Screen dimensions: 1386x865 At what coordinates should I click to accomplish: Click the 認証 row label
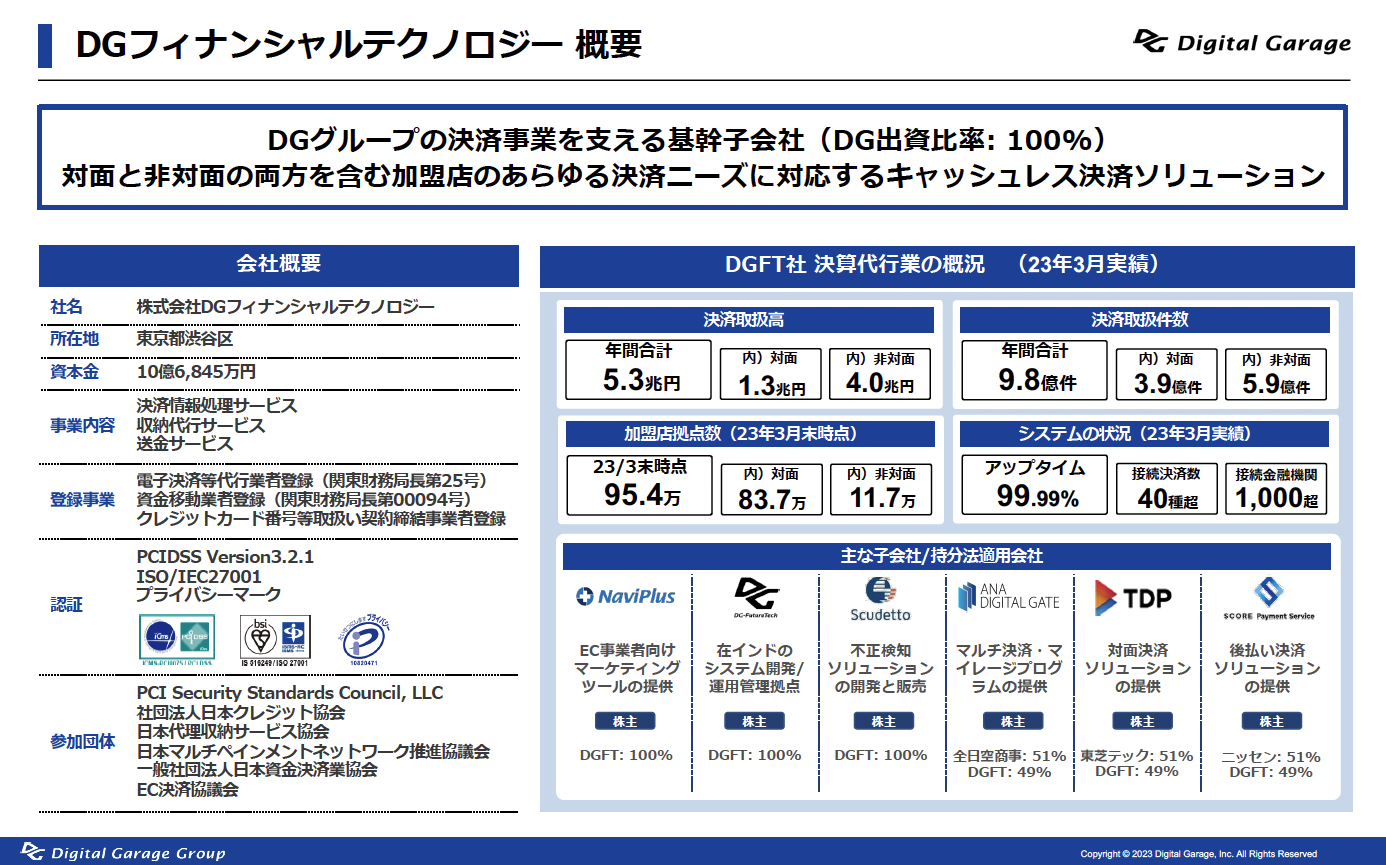tap(67, 605)
